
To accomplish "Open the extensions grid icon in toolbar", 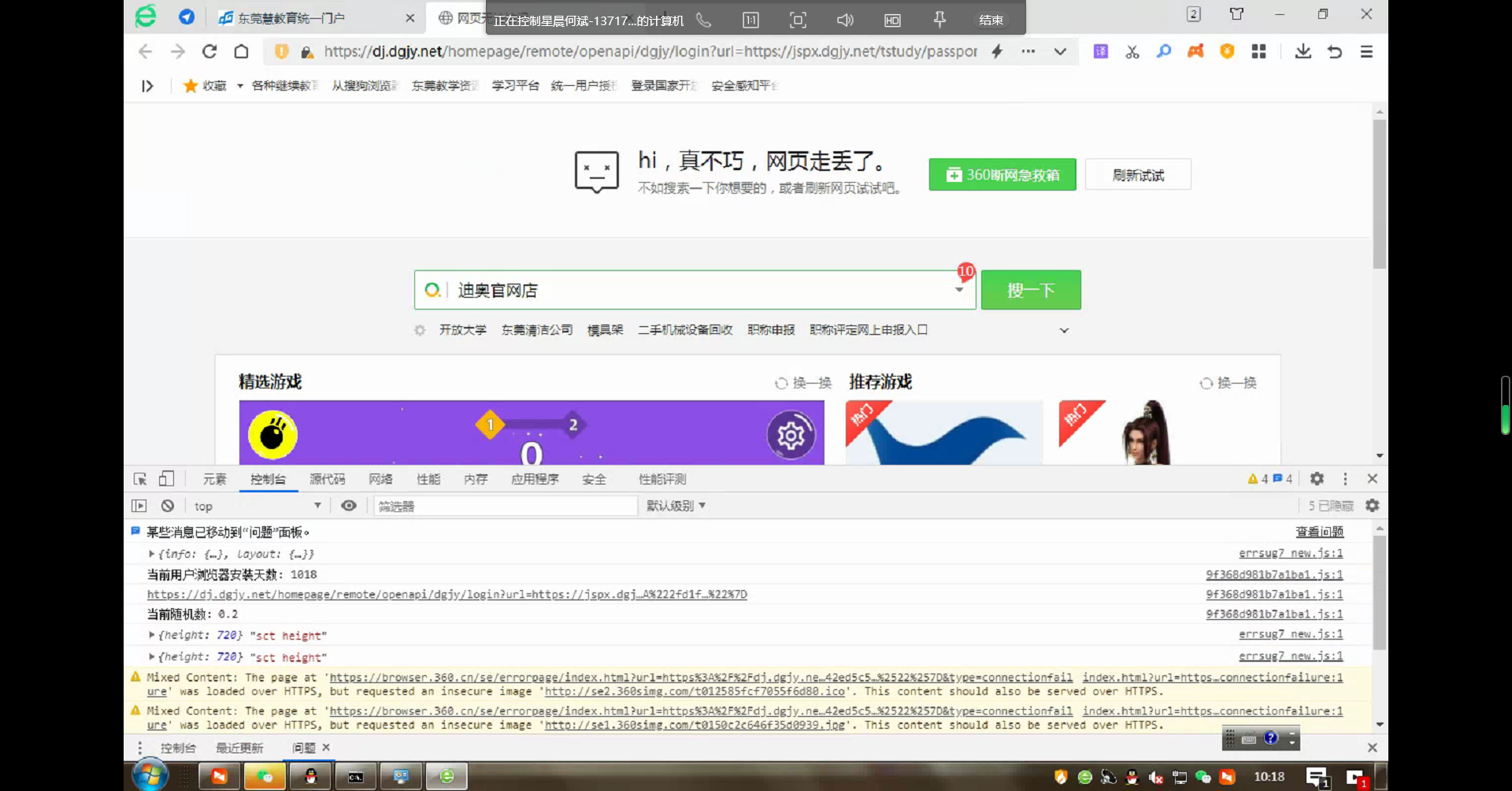I will (1258, 52).
